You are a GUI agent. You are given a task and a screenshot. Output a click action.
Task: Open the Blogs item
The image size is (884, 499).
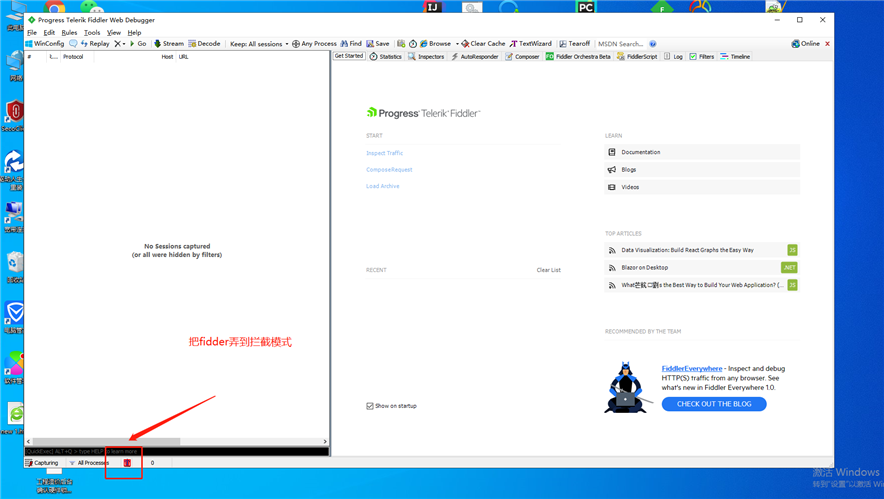coord(702,170)
